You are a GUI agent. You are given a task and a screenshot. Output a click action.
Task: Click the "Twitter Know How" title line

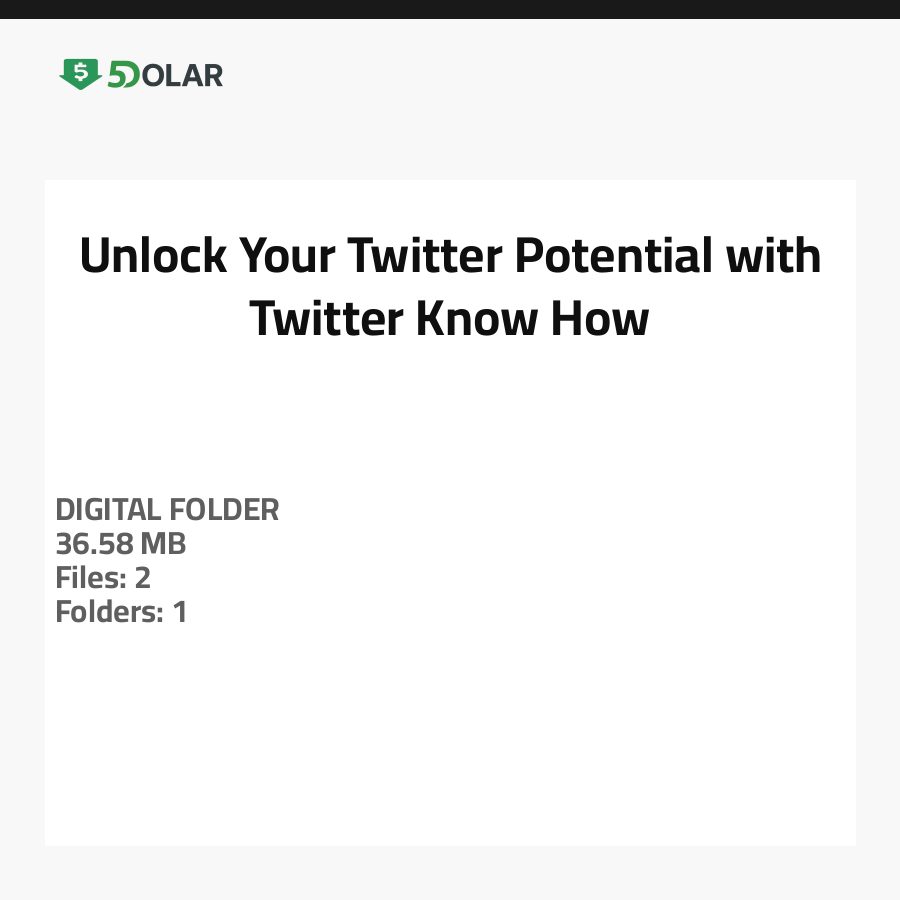450,319
